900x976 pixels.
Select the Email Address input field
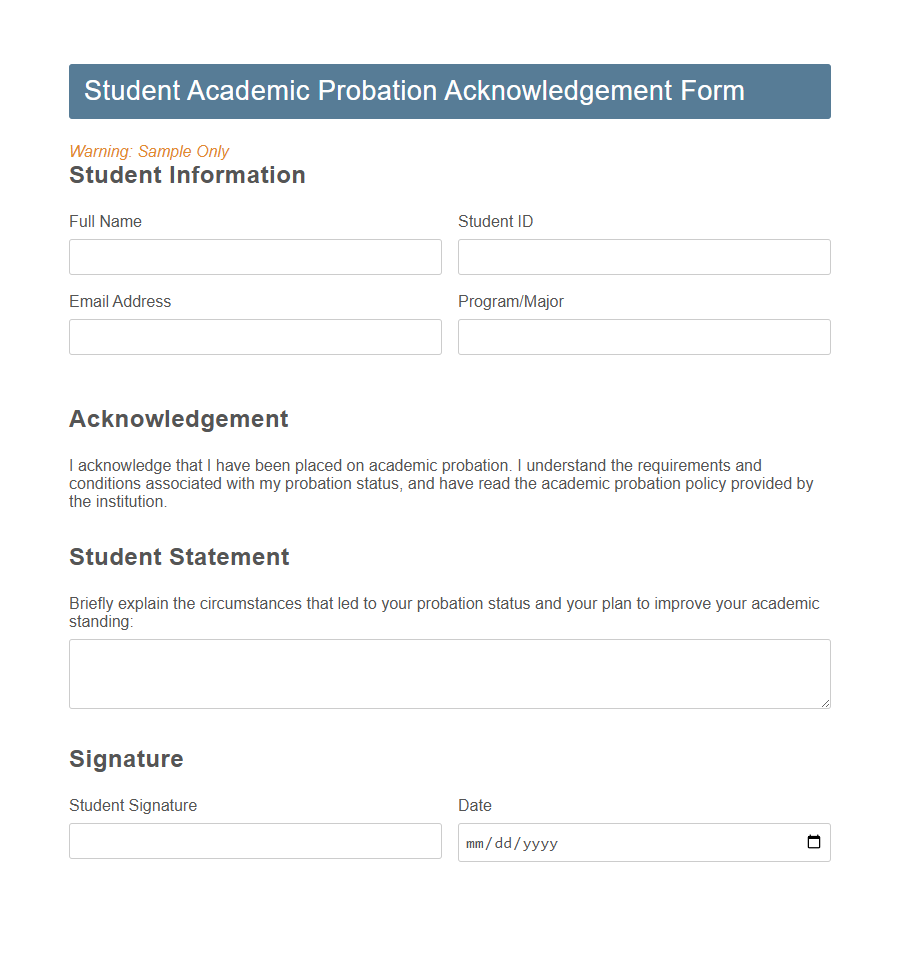coord(255,337)
